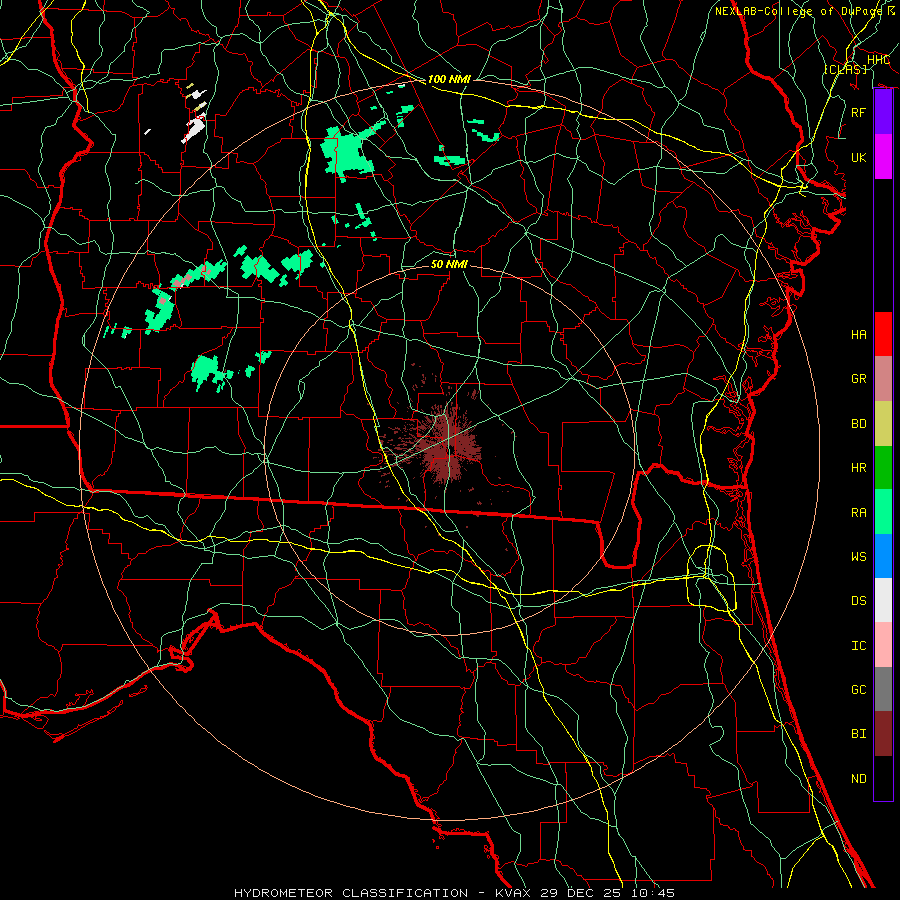This screenshot has width=900, height=900.
Task: Click the [CLAS] units label
Action: click(x=845, y=69)
